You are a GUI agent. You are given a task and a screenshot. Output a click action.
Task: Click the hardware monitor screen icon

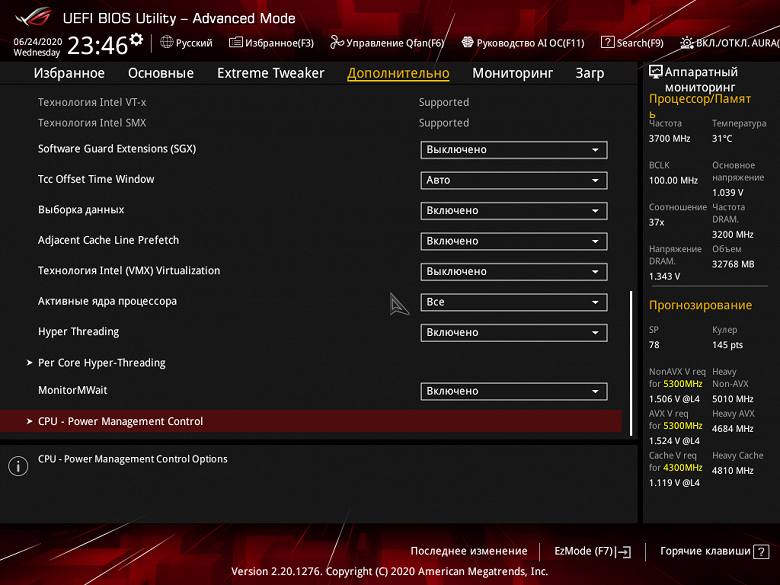656,72
